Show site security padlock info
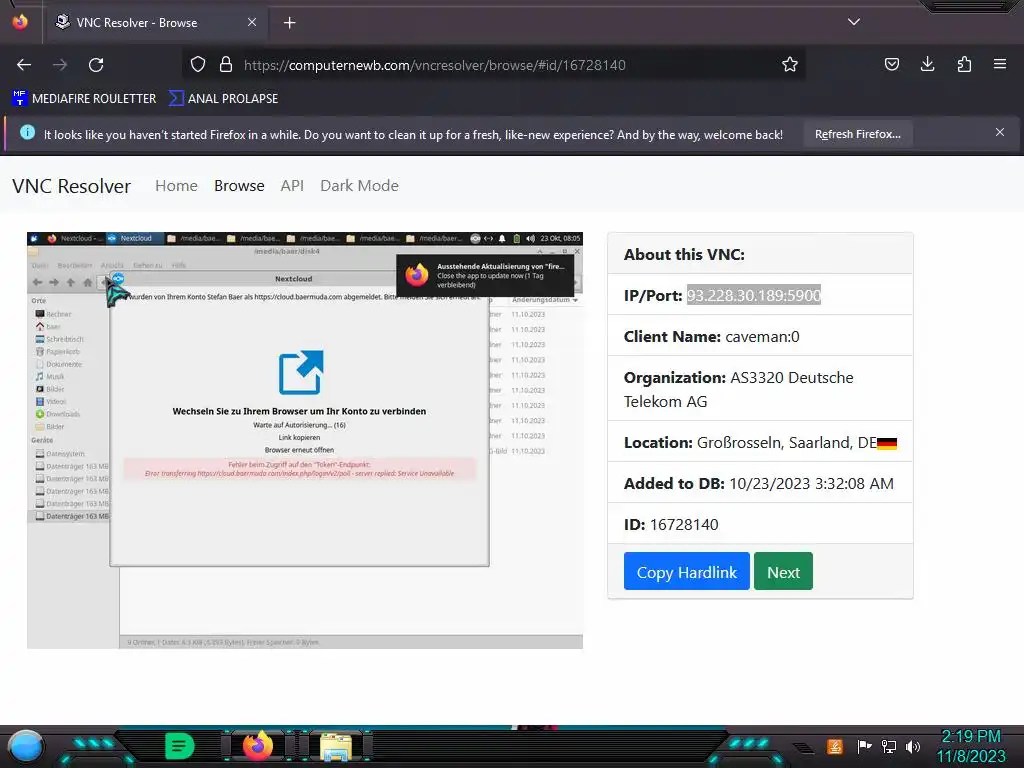 (226, 65)
